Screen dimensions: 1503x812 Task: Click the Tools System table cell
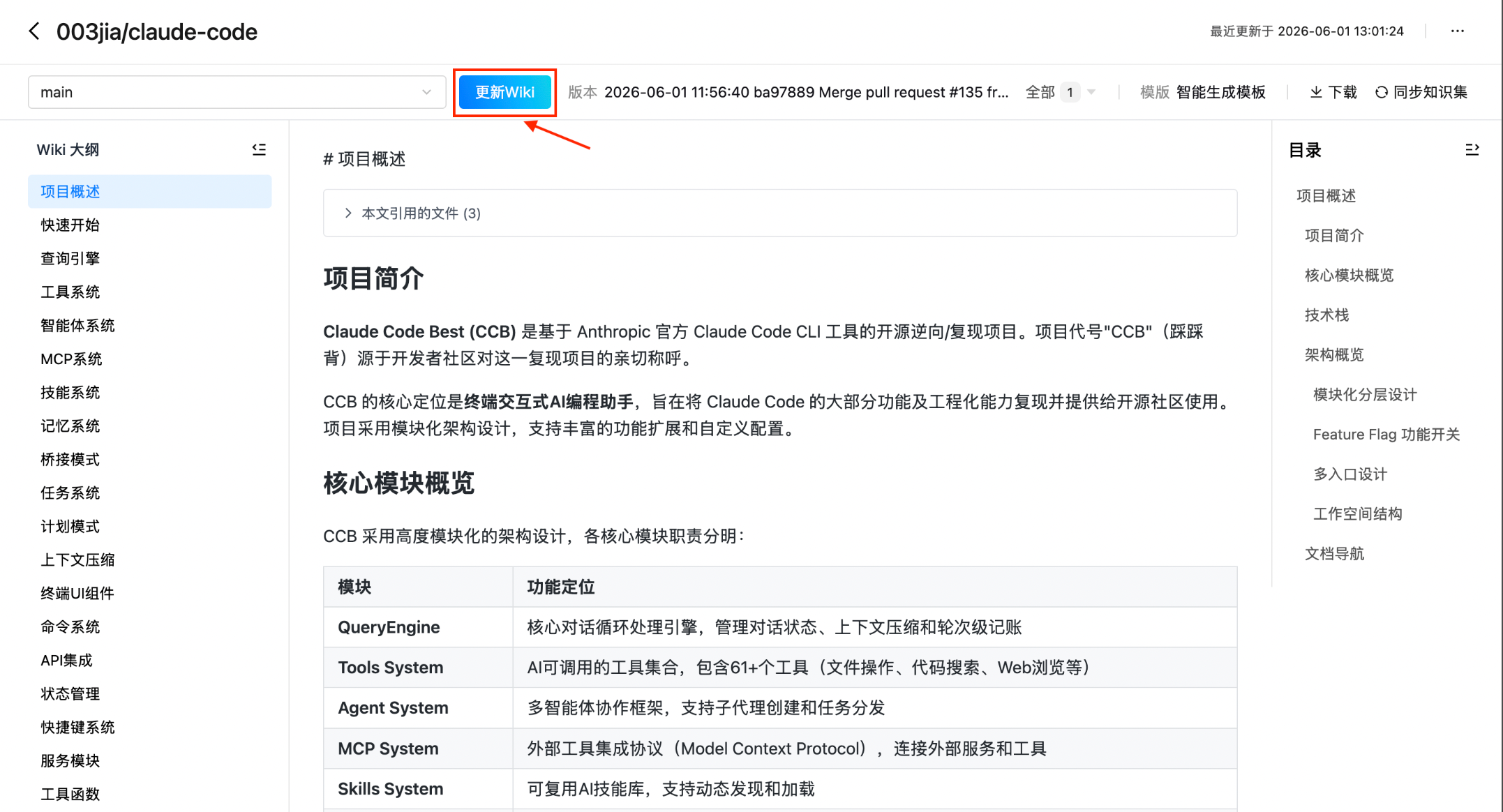pos(418,668)
